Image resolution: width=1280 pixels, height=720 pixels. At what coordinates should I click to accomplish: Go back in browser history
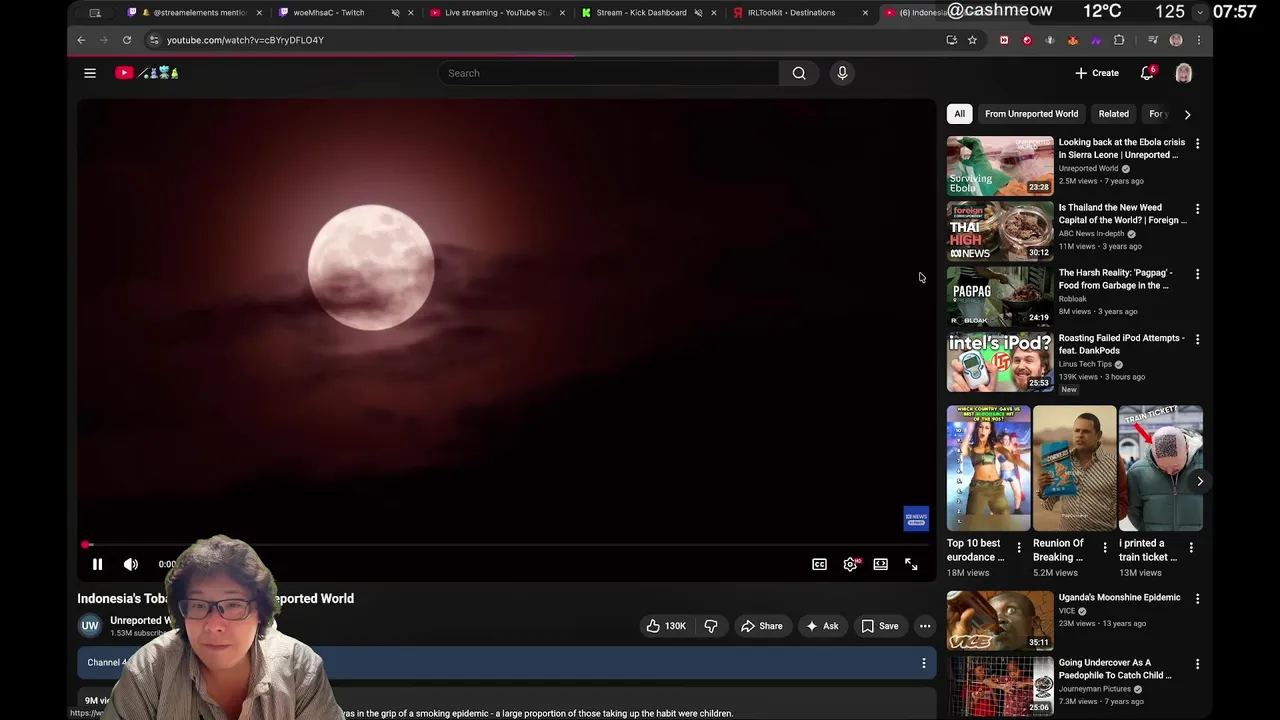[81, 40]
